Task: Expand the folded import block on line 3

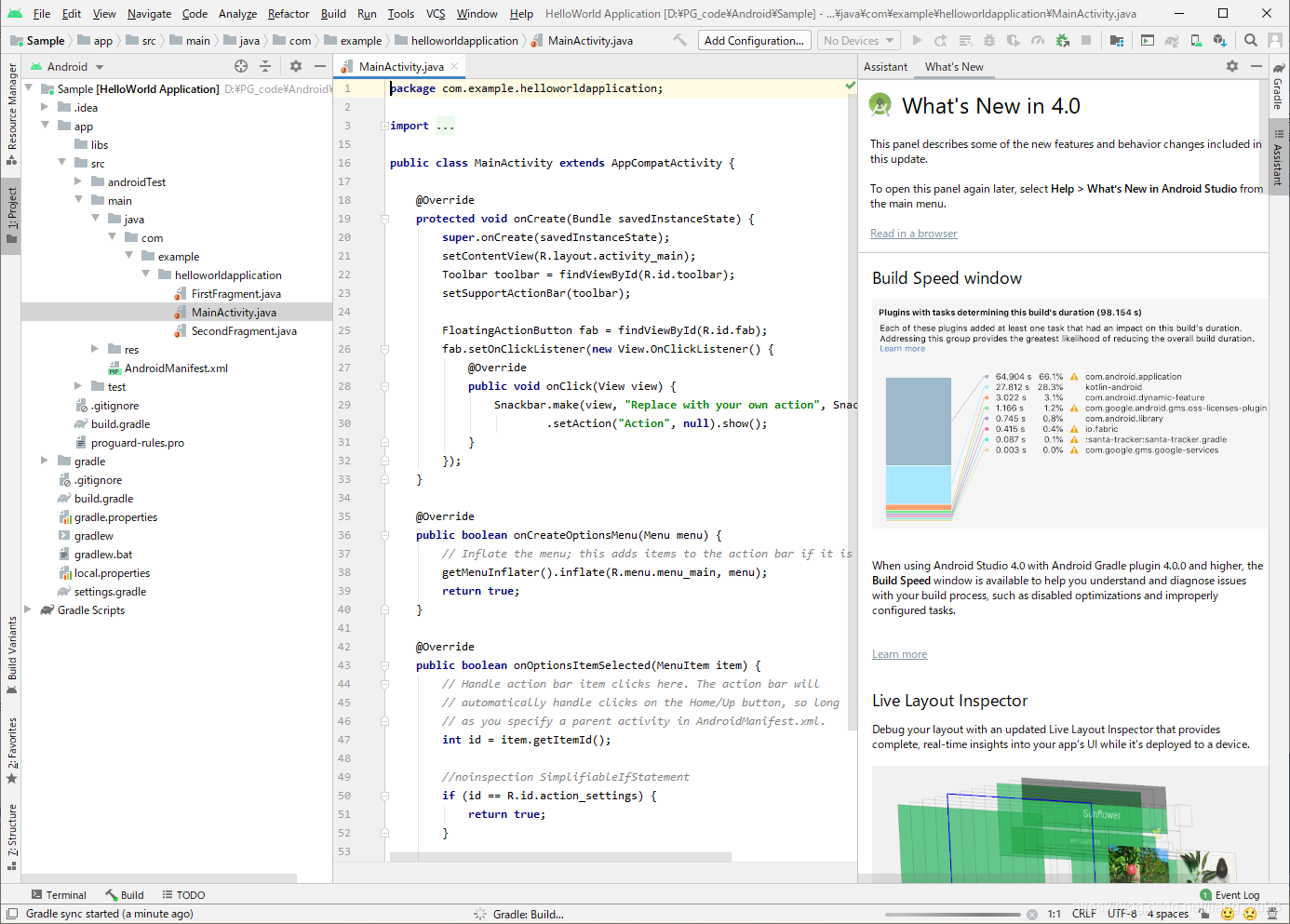Action: tap(383, 126)
